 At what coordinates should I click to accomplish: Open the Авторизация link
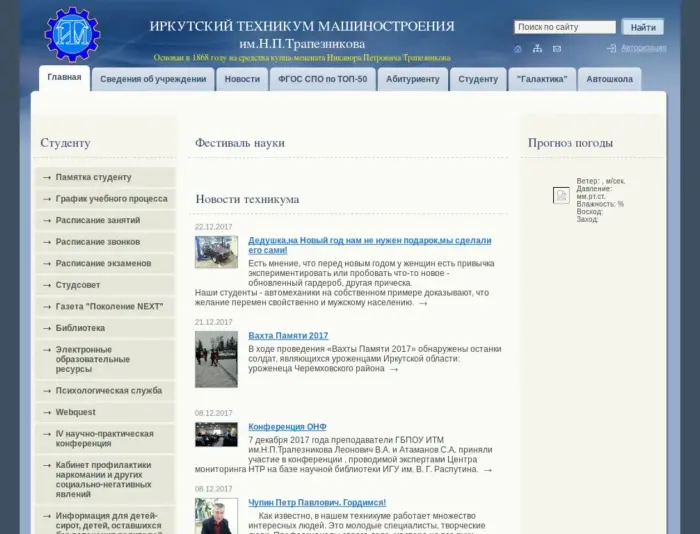point(643,48)
